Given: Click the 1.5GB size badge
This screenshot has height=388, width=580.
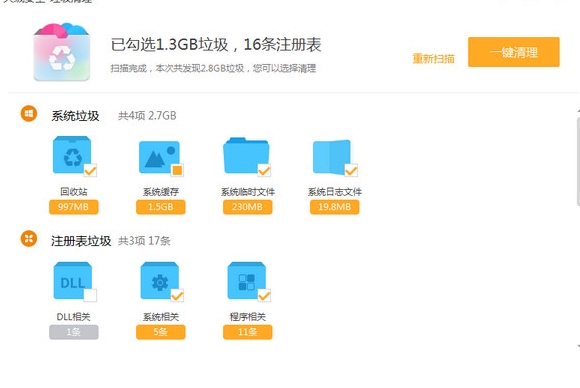Looking at the screenshot, I should click(x=161, y=207).
